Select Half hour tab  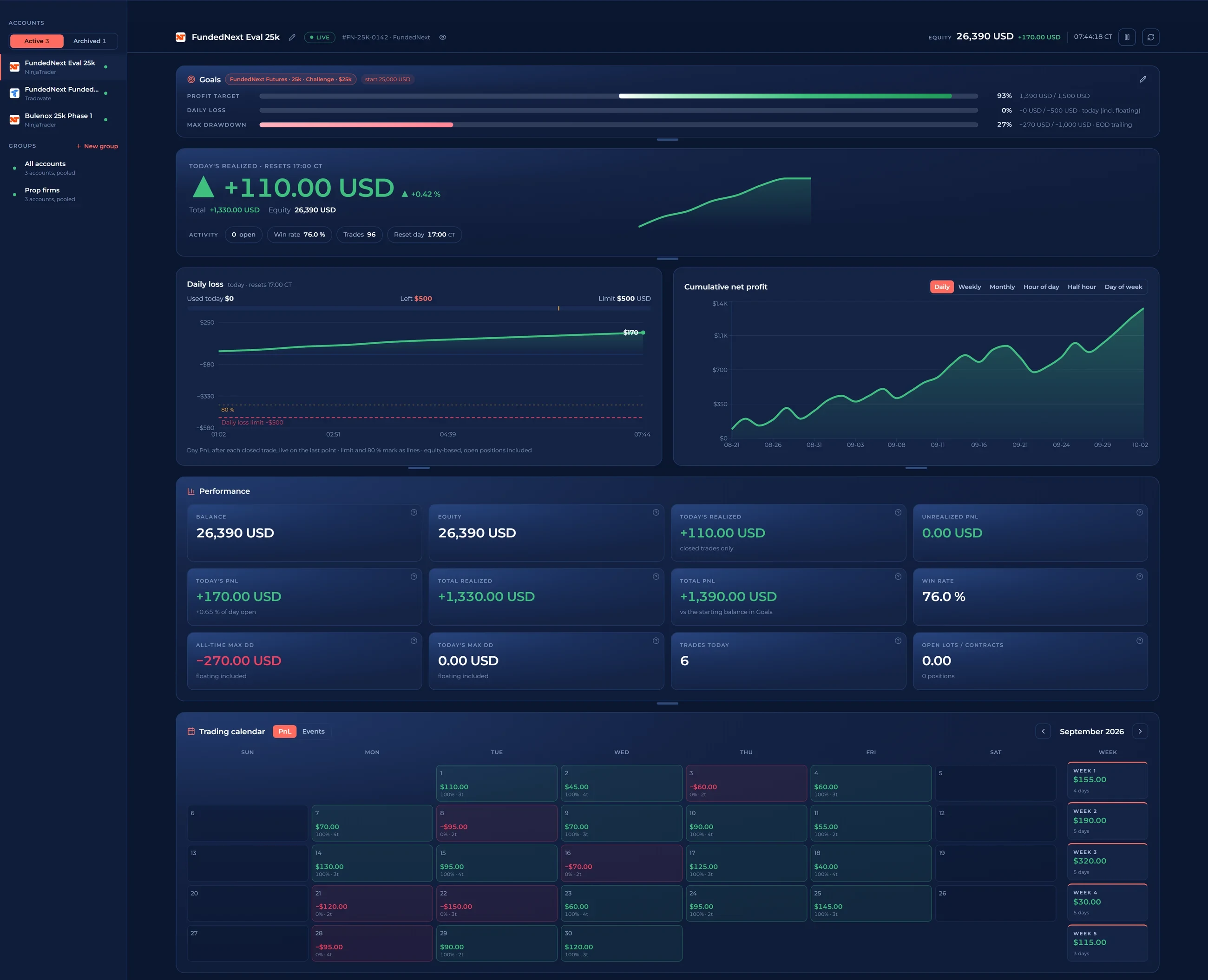1082,287
